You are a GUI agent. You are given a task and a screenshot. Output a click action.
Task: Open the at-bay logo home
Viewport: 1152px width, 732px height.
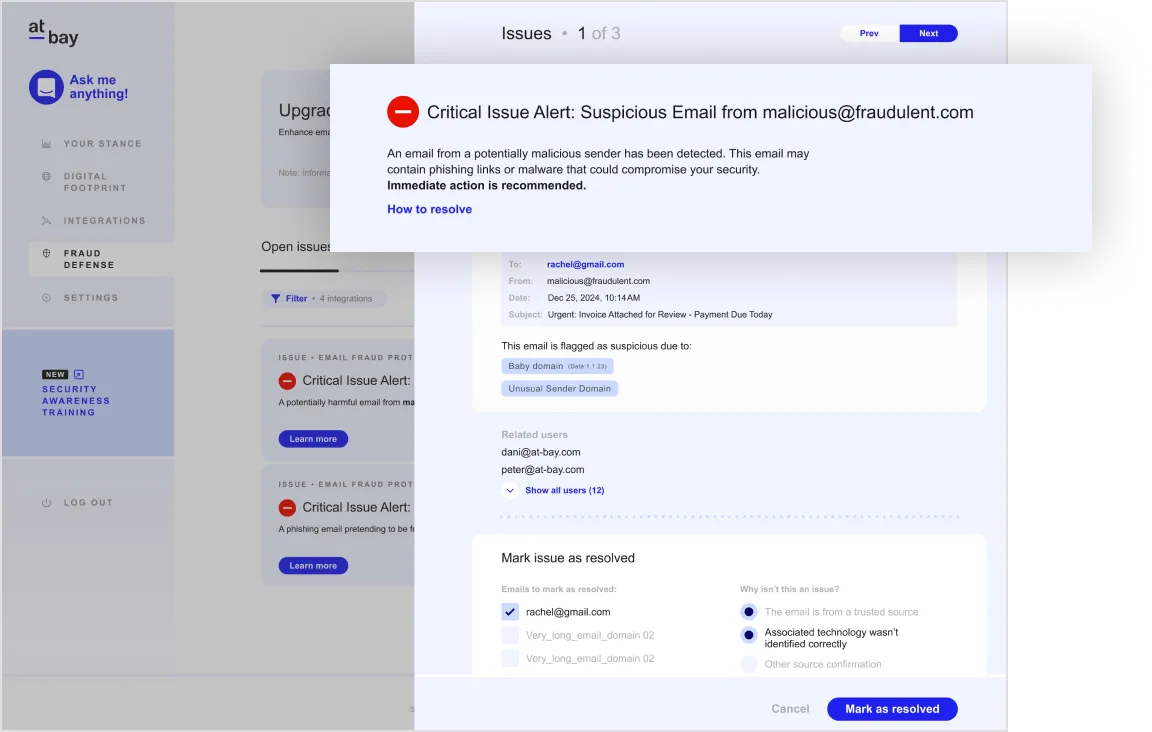click(x=53, y=32)
